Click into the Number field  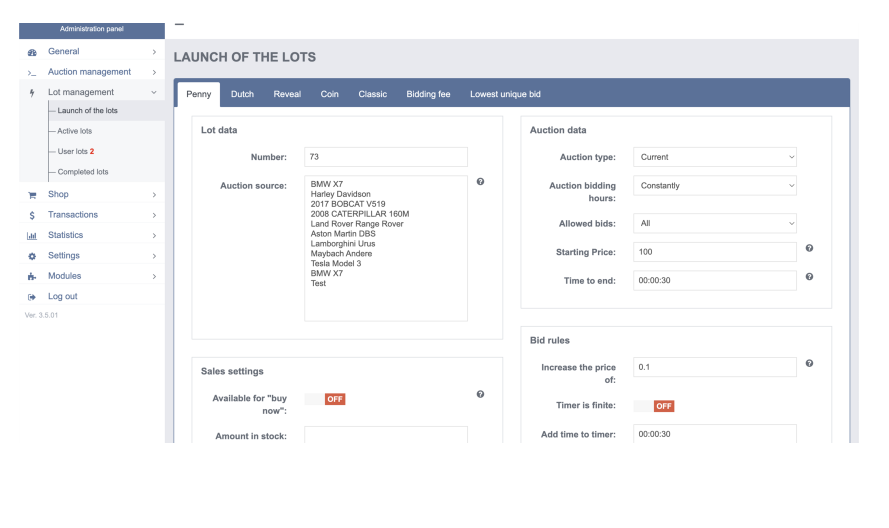[386, 157]
